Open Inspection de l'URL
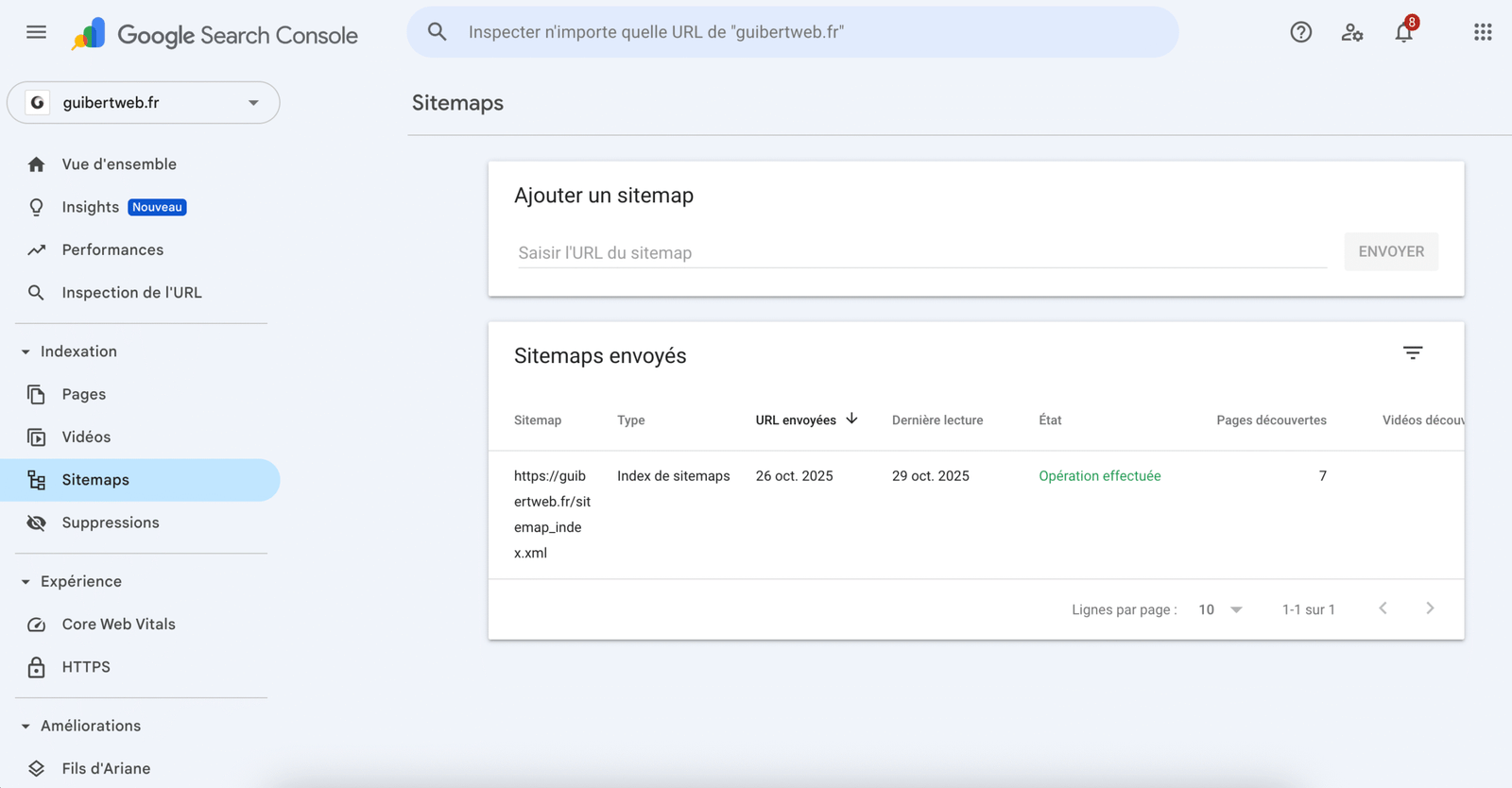 140,293
